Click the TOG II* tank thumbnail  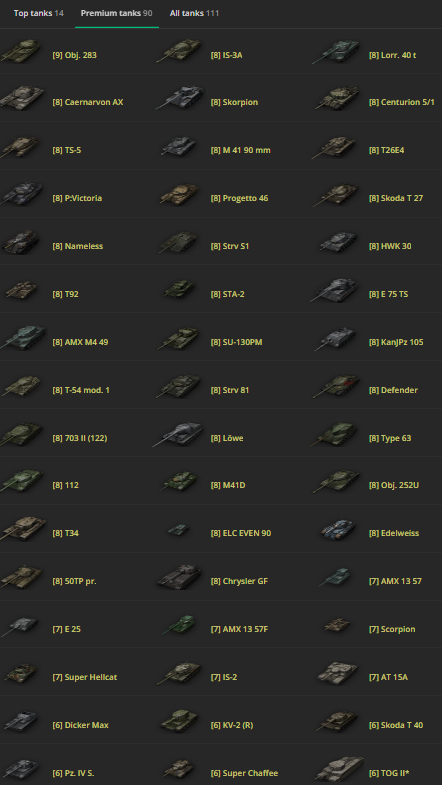coord(339,769)
